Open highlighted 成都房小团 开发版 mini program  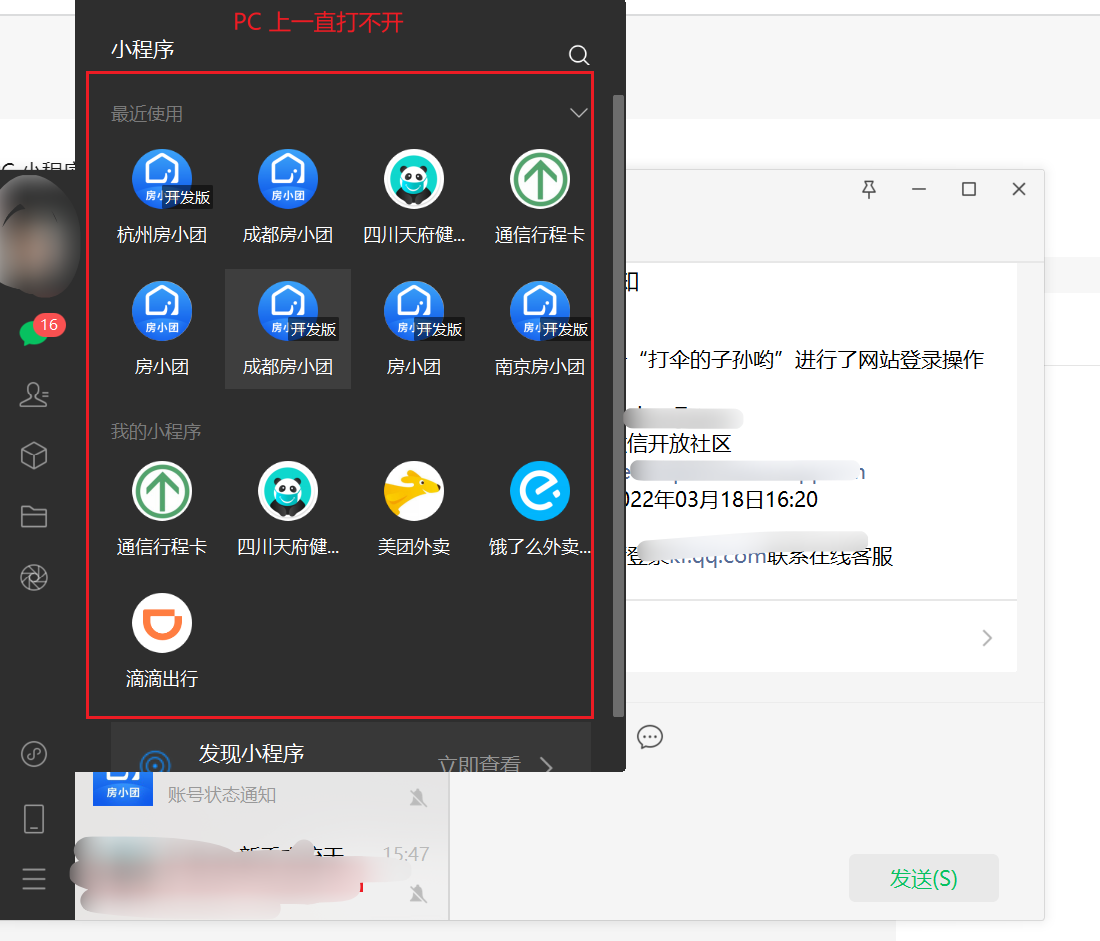coord(288,328)
